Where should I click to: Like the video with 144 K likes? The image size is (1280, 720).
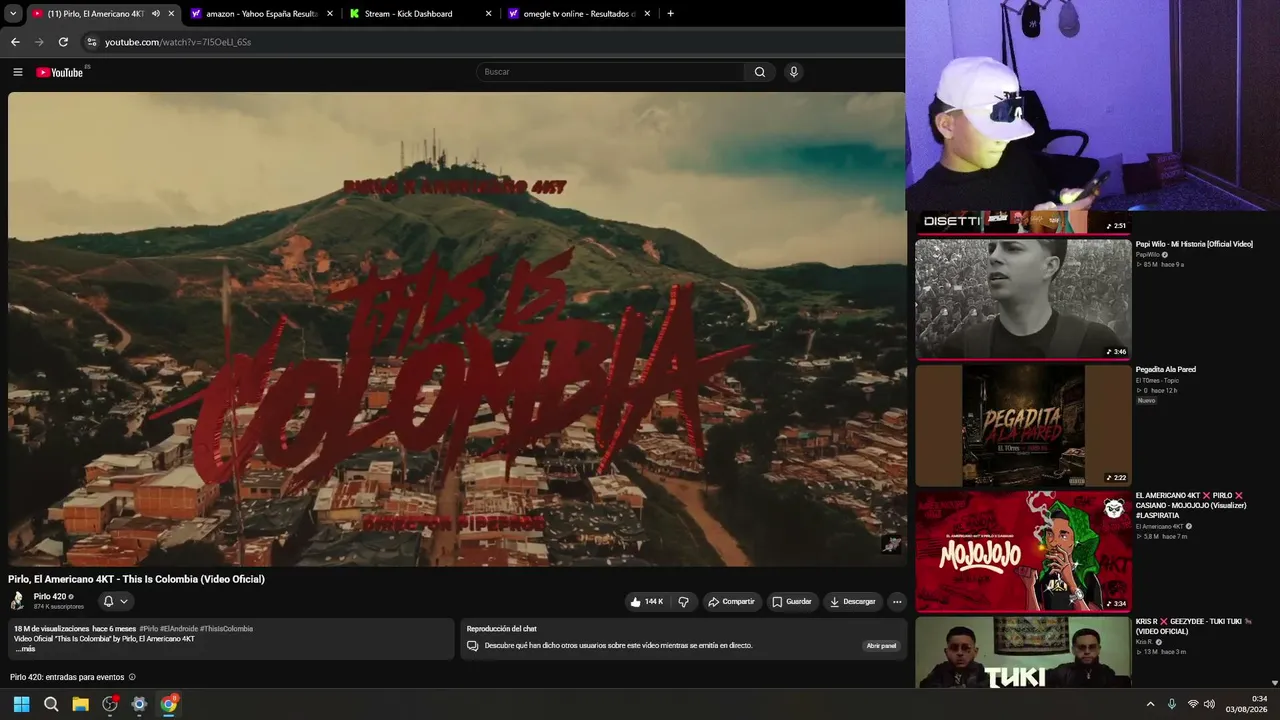pyautogui.click(x=646, y=602)
